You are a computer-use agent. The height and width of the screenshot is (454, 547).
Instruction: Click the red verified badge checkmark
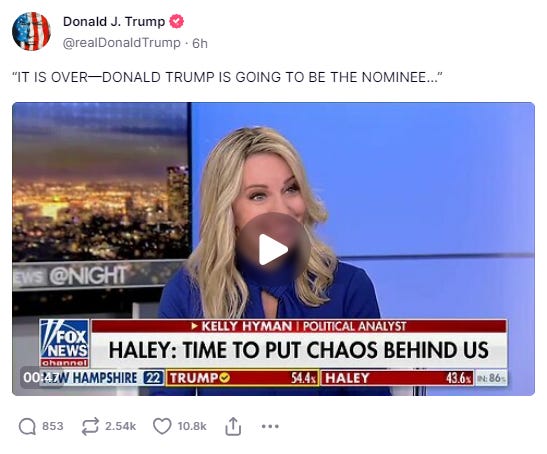coord(177,22)
